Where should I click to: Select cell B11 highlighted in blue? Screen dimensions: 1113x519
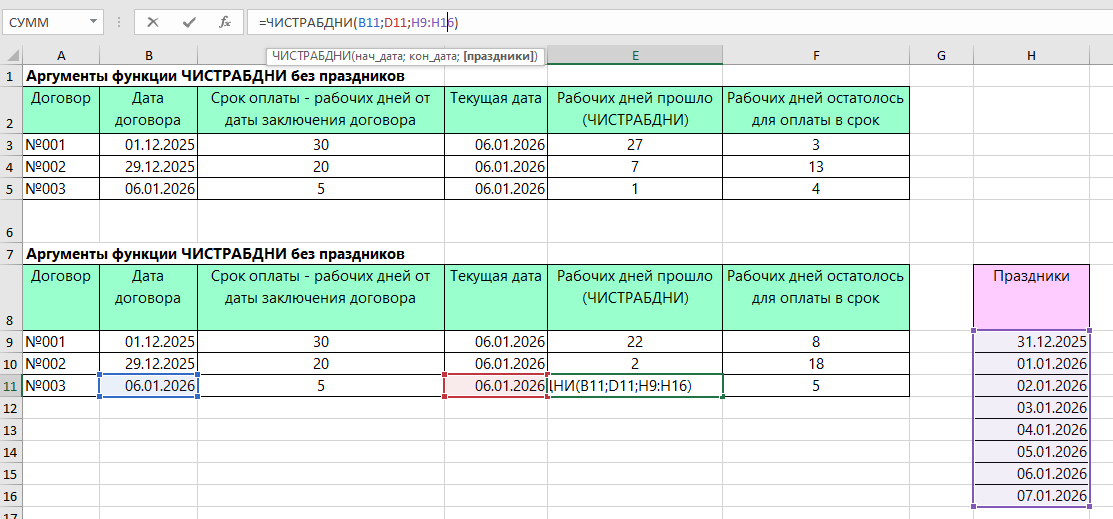[x=148, y=386]
